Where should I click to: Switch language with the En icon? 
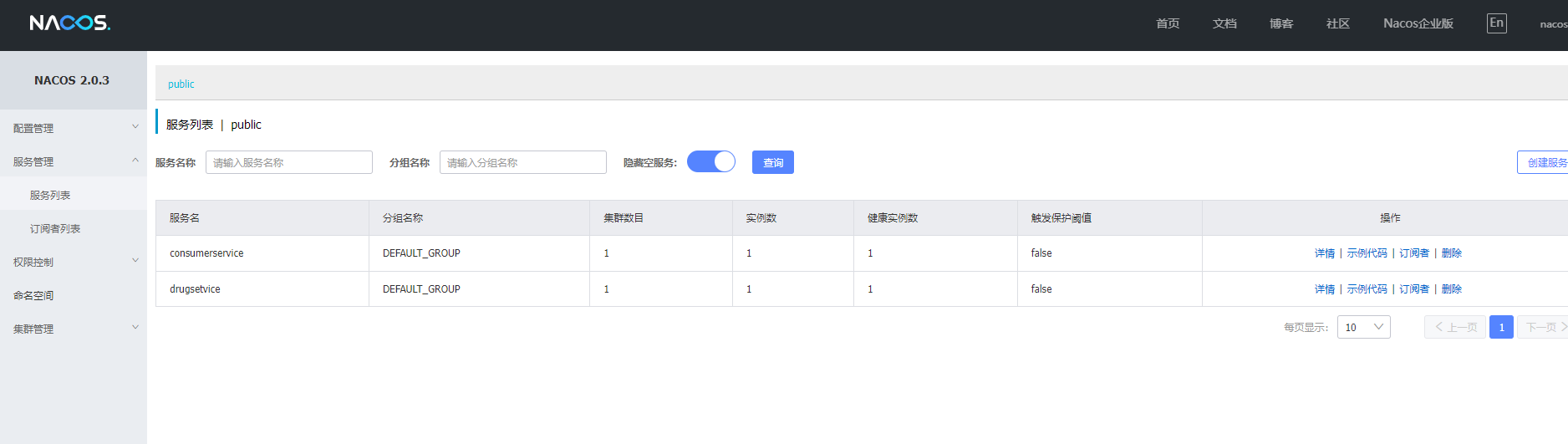[1496, 23]
